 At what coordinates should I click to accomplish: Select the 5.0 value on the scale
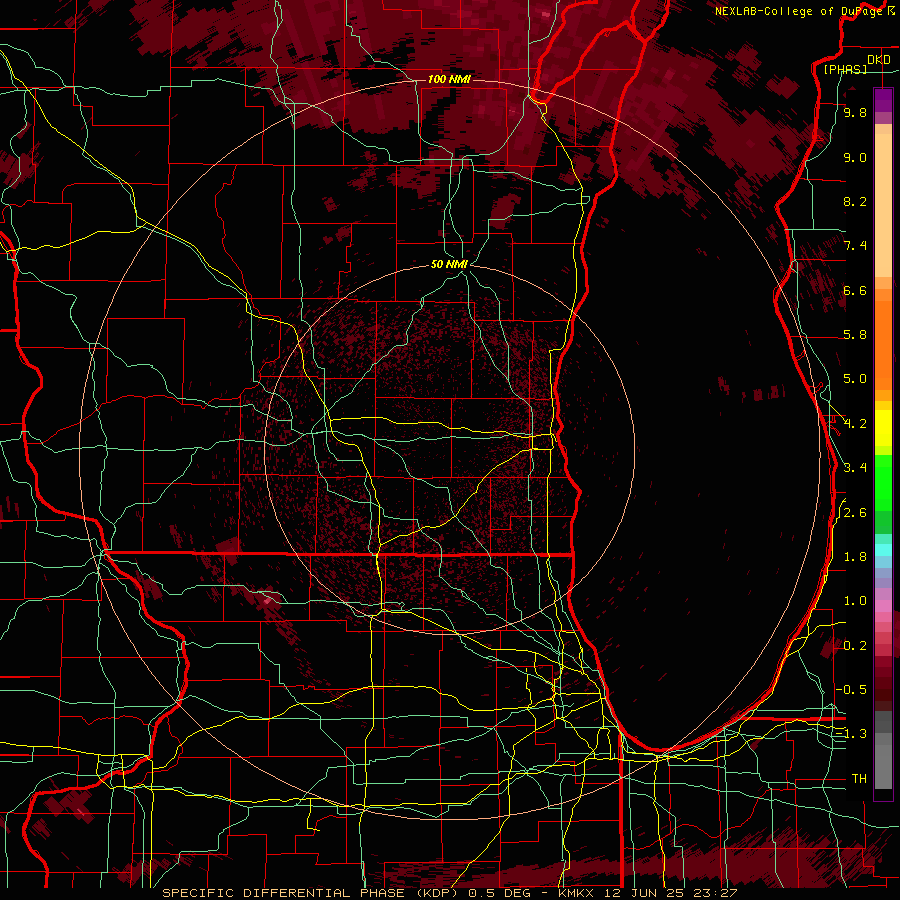[x=855, y=379]
